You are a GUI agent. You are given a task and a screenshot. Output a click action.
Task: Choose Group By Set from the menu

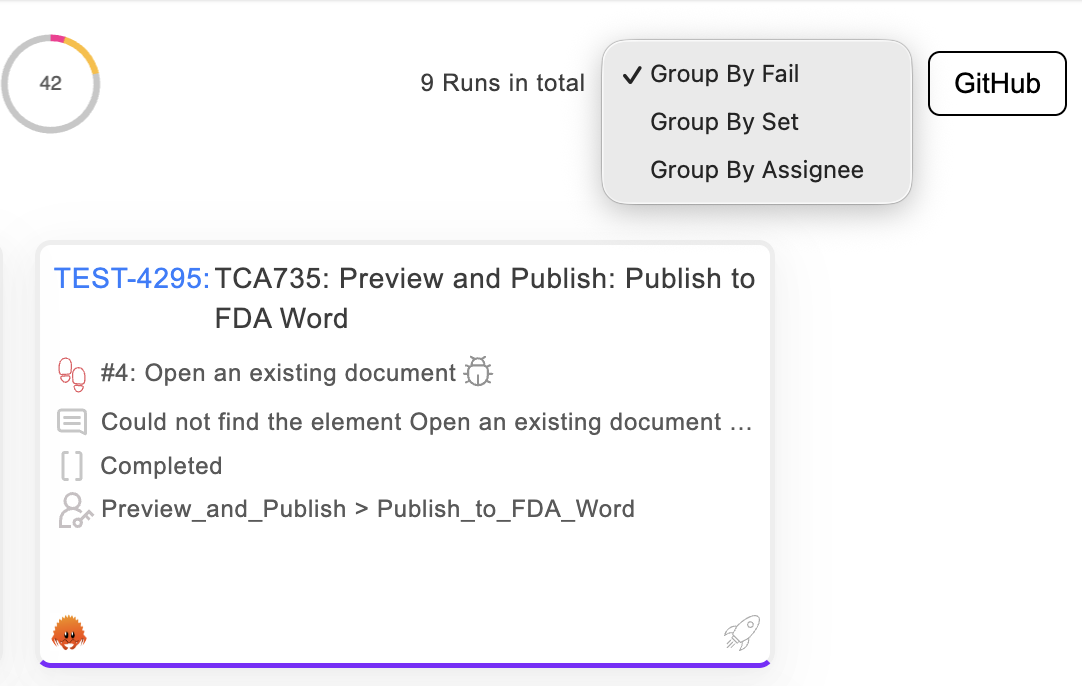[724, 122]
